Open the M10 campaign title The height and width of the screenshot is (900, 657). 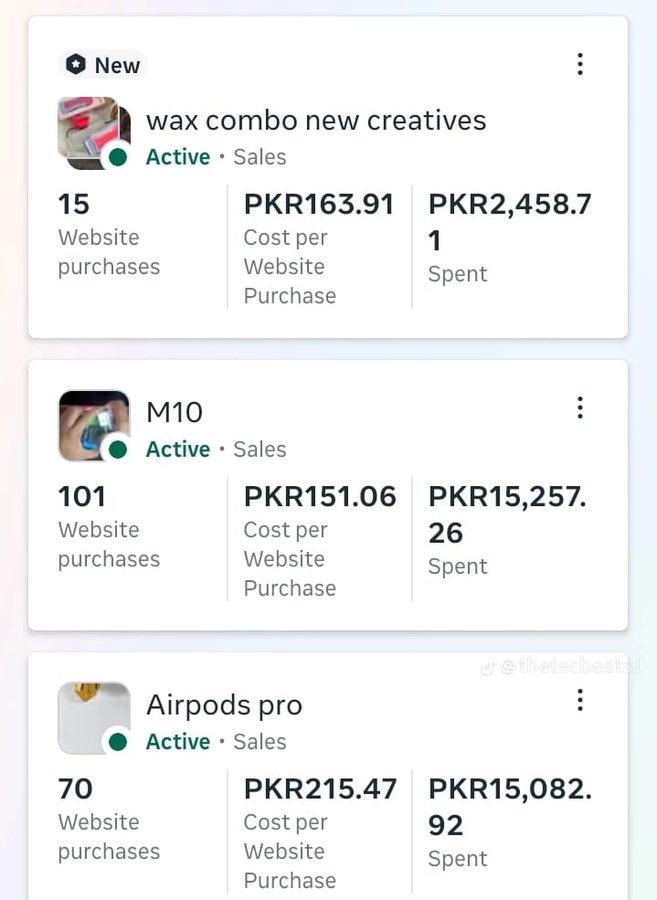pyautogui.click(x=174, y=412)
